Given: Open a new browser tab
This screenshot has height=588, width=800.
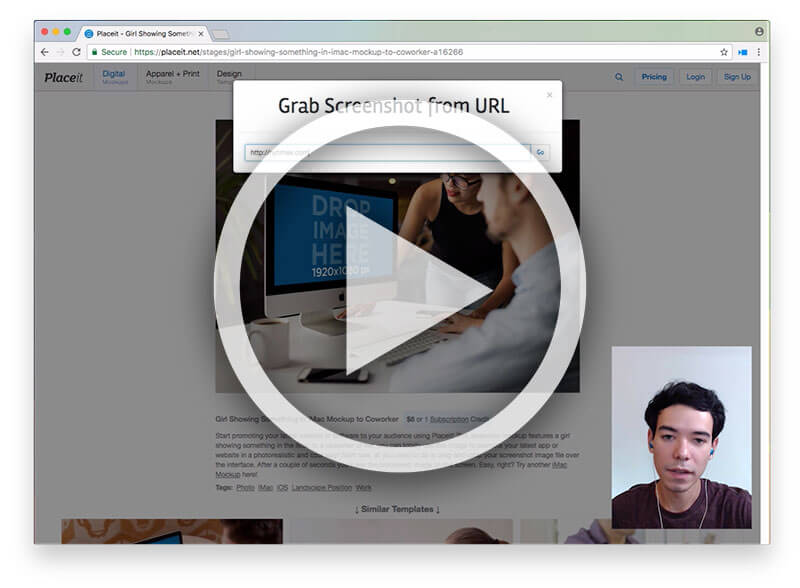Looking at the screenshot, I should [220, 34].
